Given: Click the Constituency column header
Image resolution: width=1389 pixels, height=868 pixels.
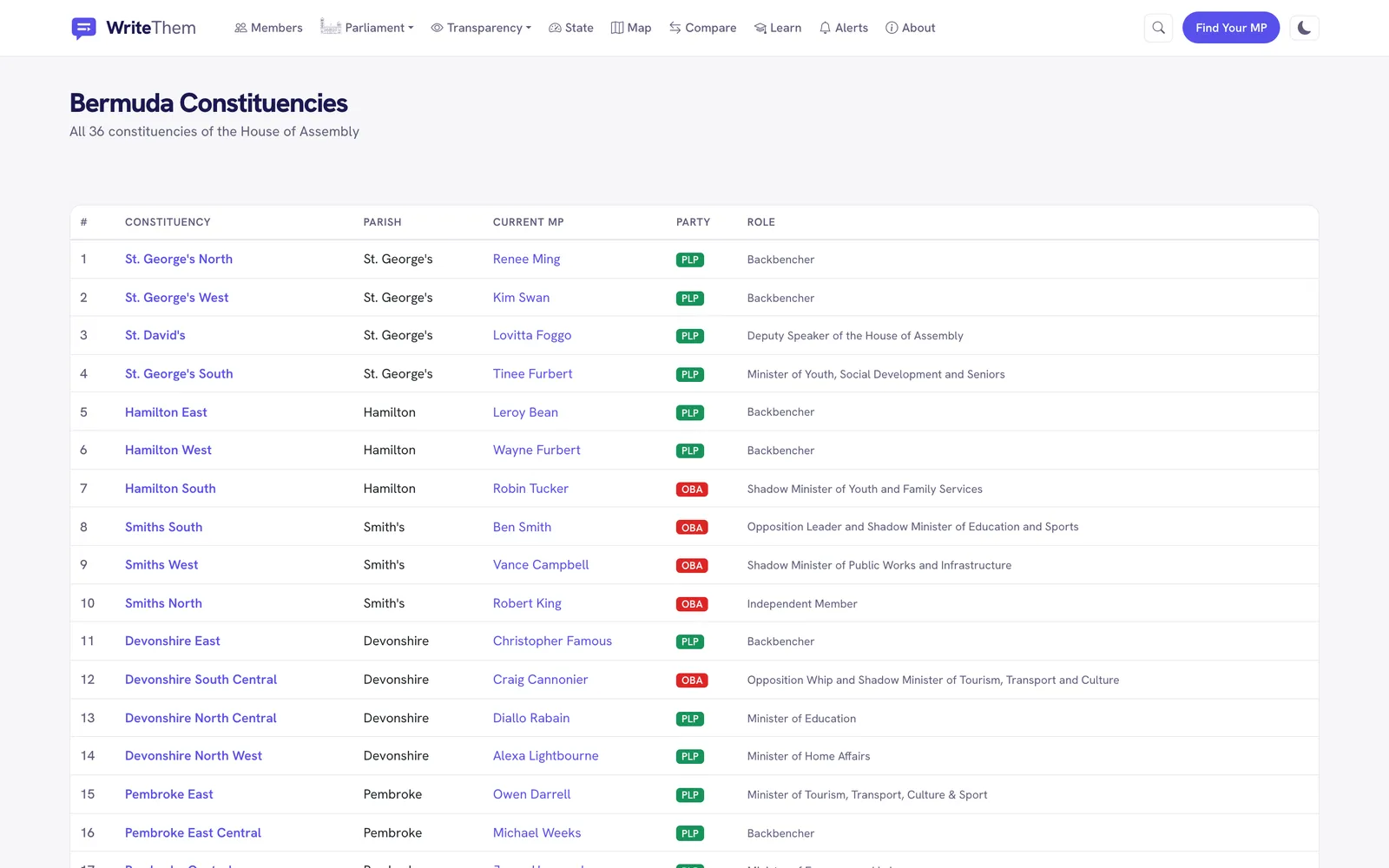Looking at the screenshot, I should [x=168, y=222].
